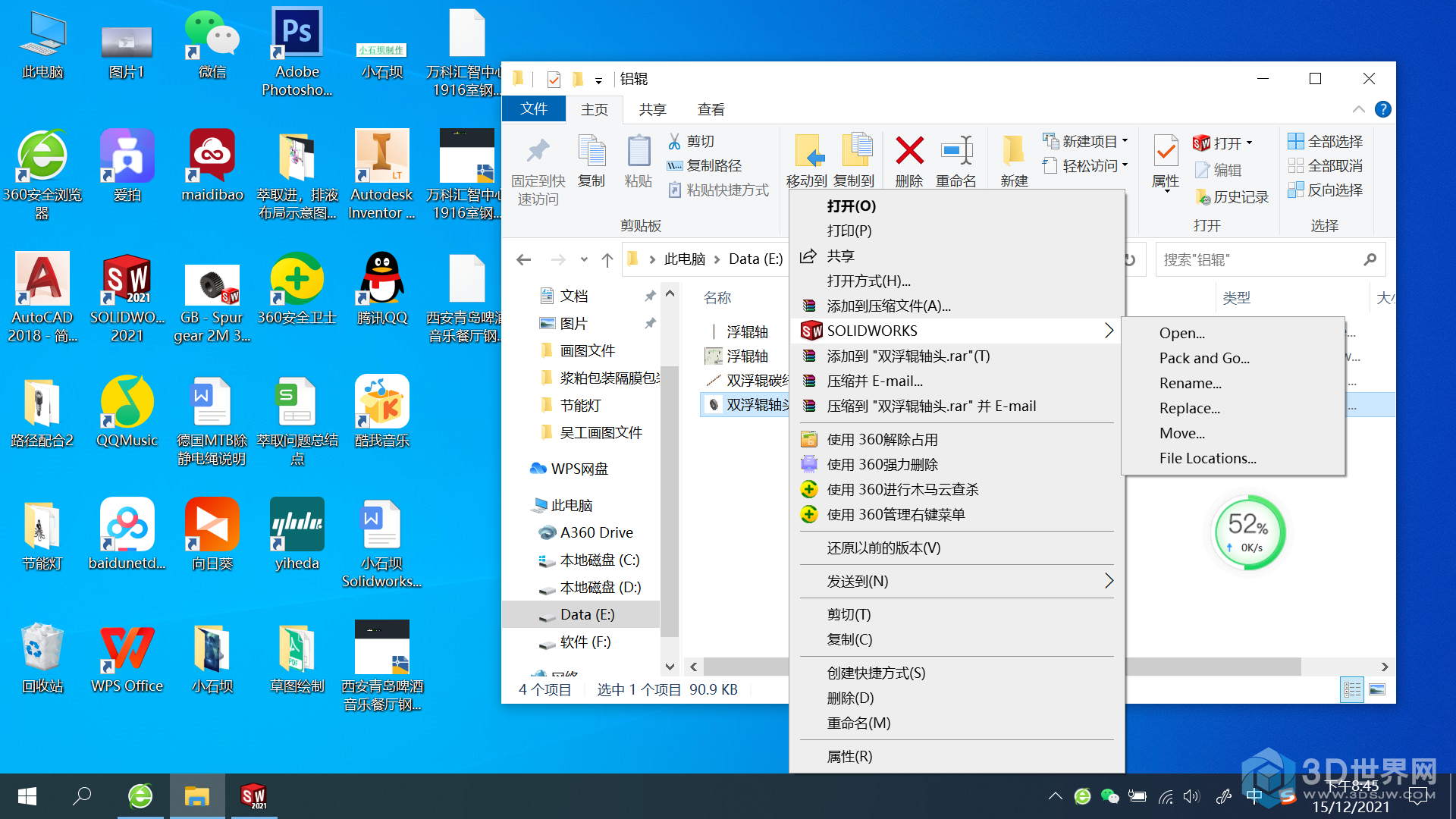The image size is (1456, 819).
Task: Open quick access toolbar customize arrow
Action: point(598,80)
